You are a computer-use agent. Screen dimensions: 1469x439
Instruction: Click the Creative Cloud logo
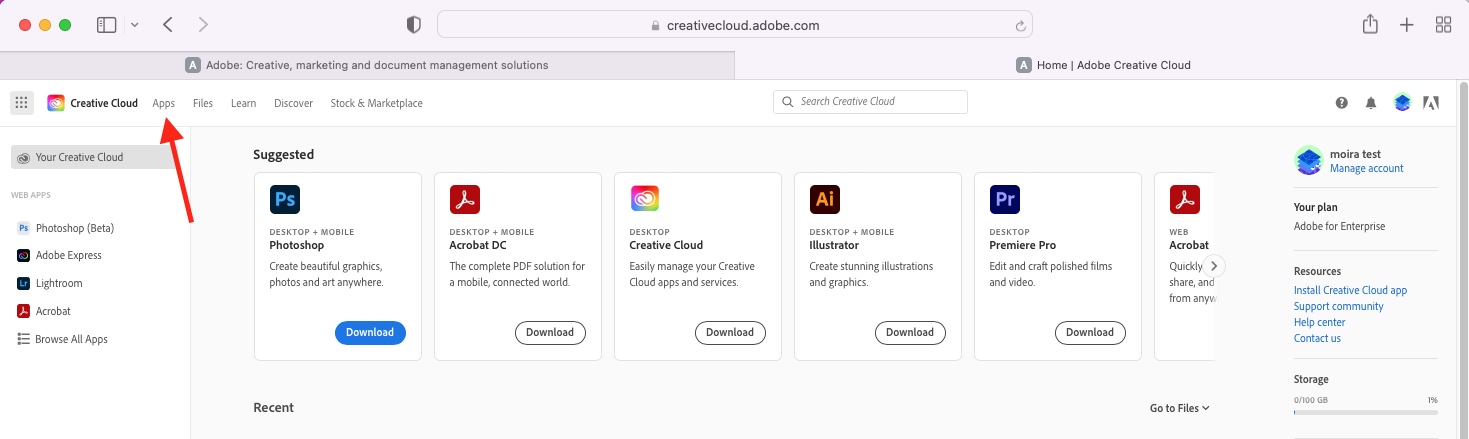tap(56, 103)
